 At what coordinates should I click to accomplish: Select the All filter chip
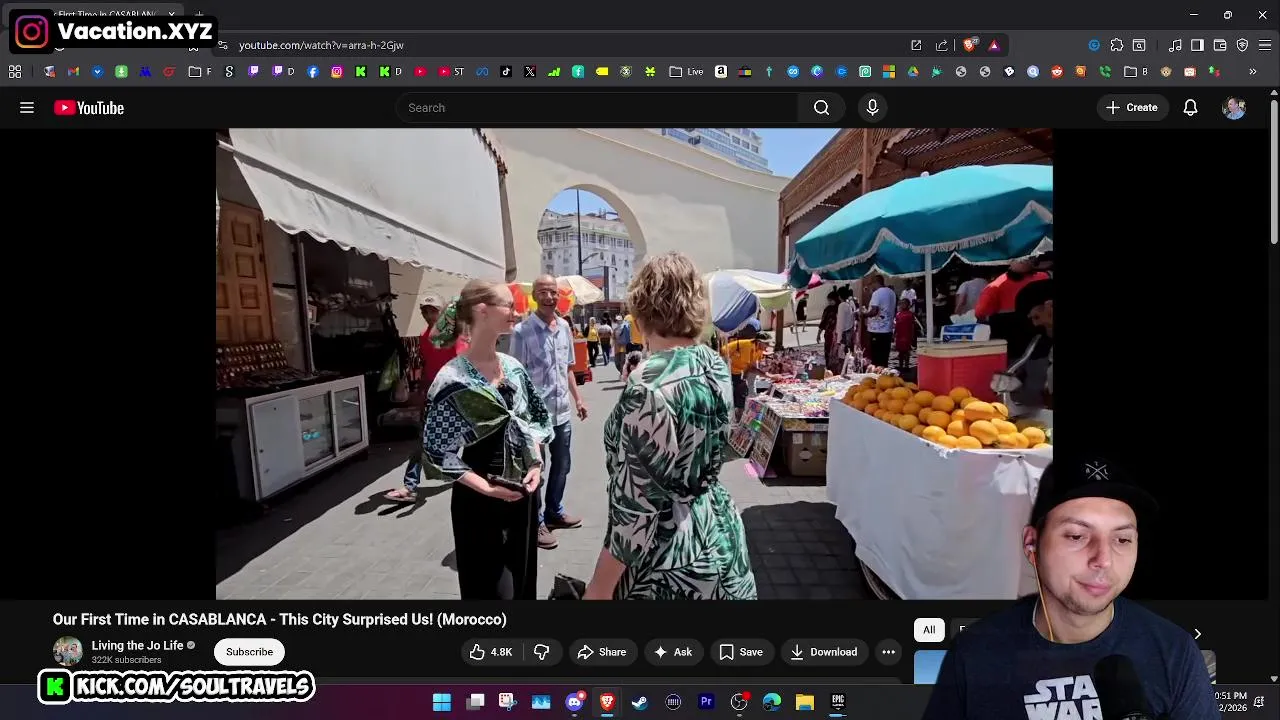(929, 629)
